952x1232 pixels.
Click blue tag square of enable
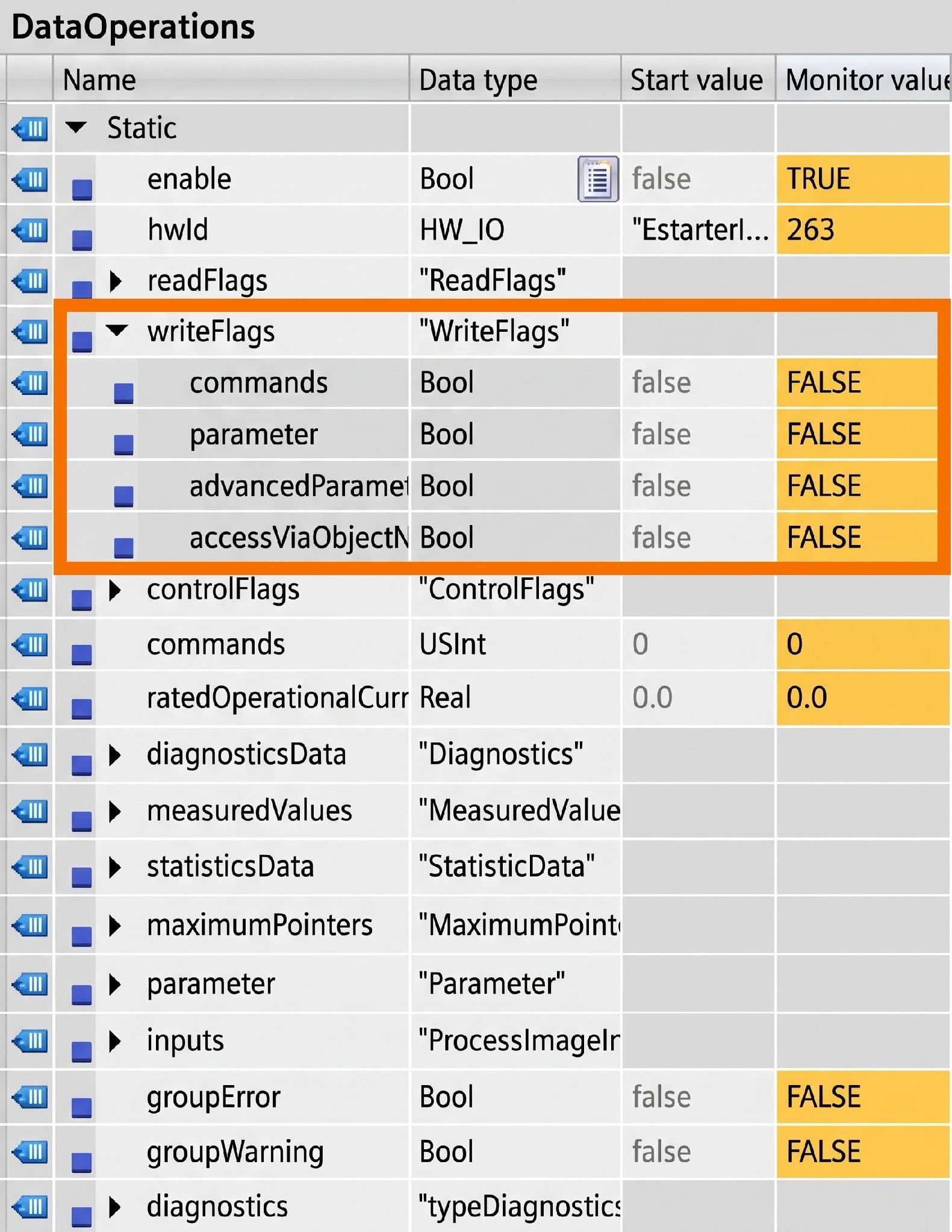point(82,190)
